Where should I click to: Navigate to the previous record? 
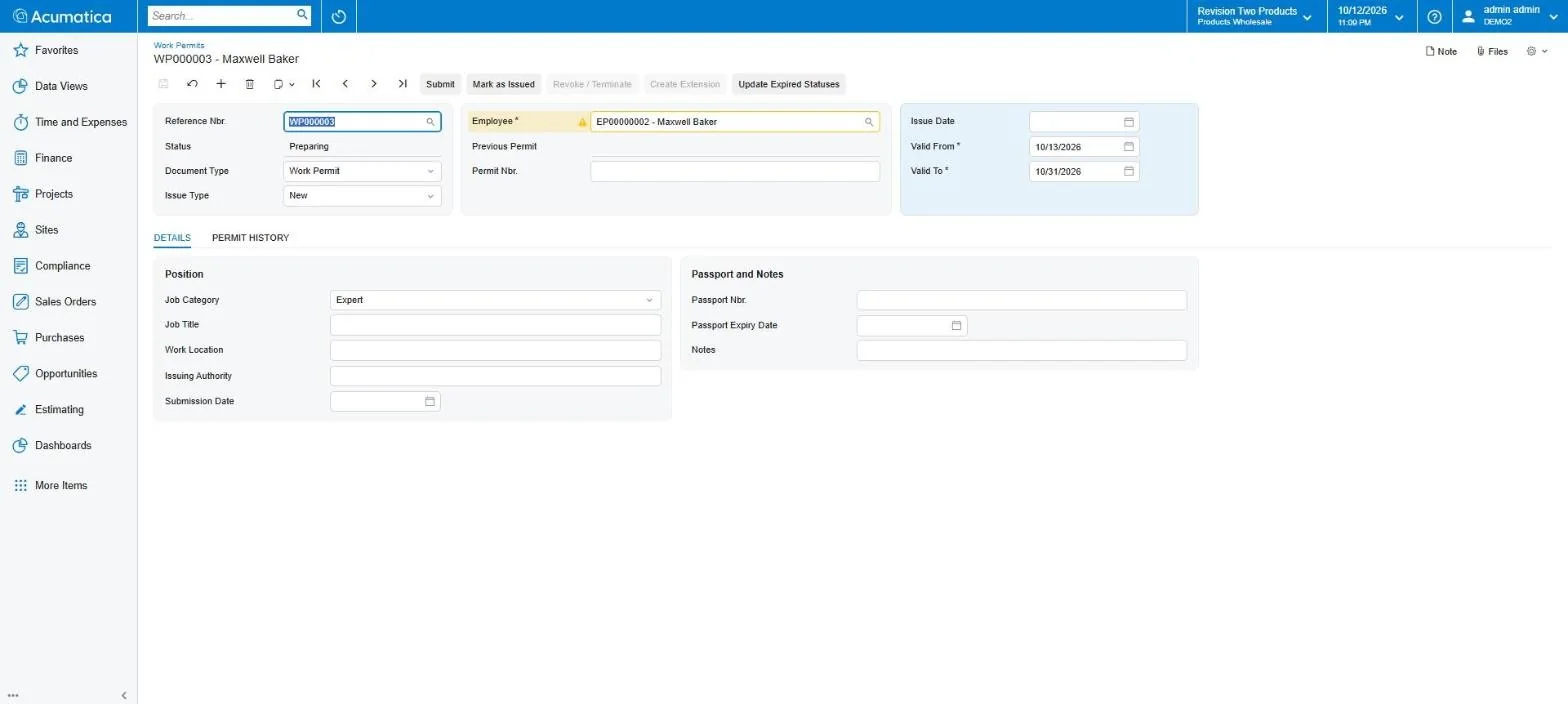pyautogui.click(x=345, y=84)
